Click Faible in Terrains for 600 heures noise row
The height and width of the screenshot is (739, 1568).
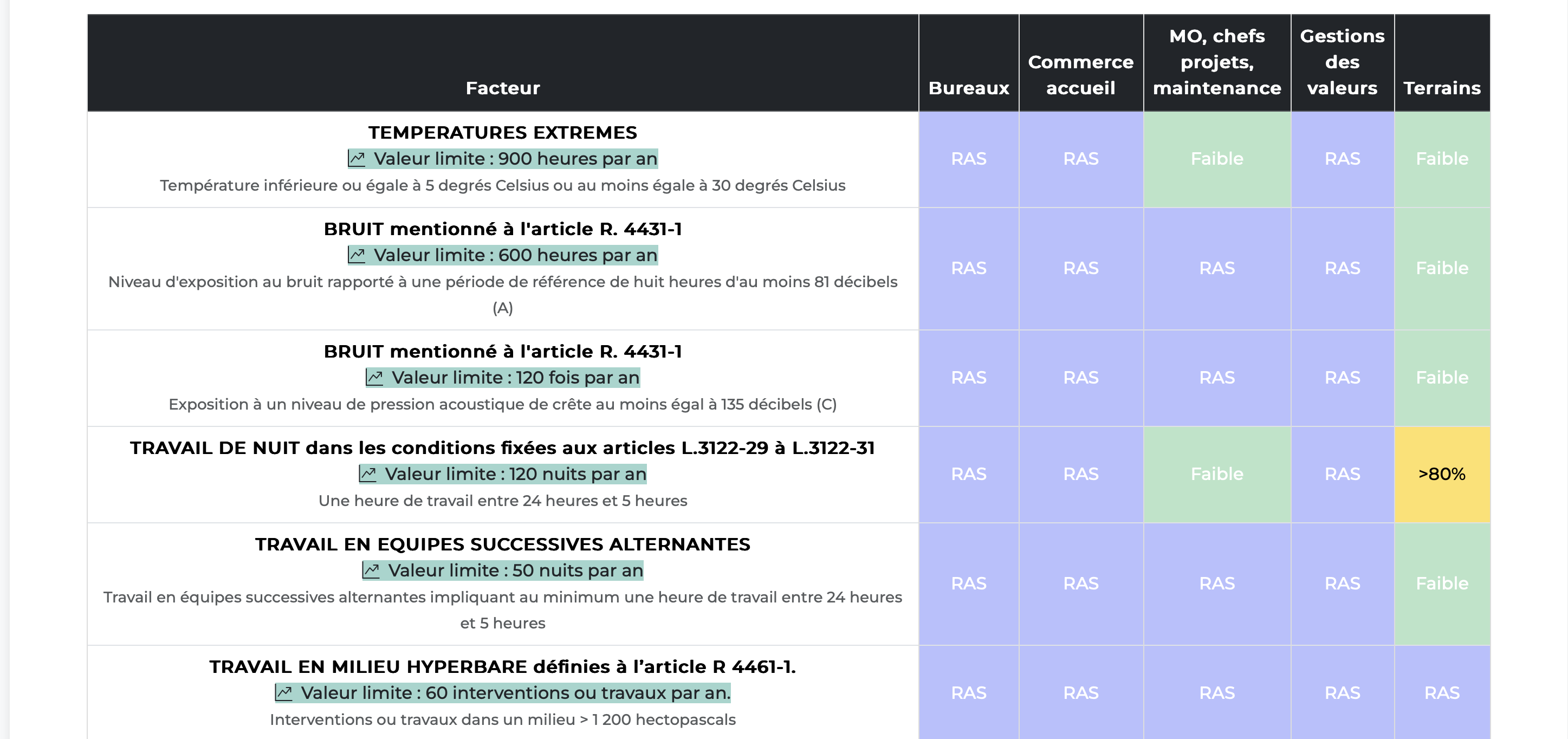coord(1442,268)
